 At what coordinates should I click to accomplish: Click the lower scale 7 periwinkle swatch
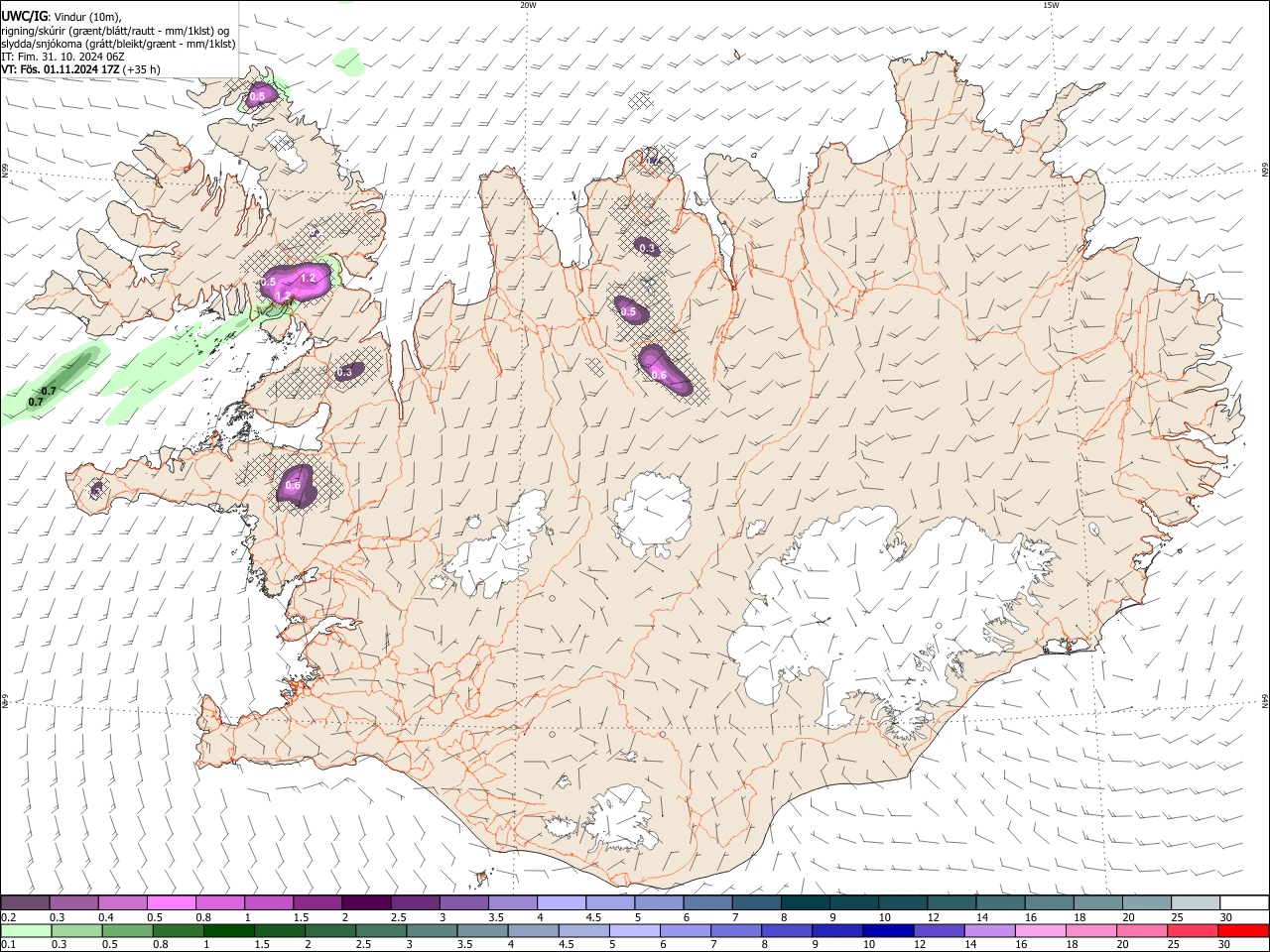736,930
